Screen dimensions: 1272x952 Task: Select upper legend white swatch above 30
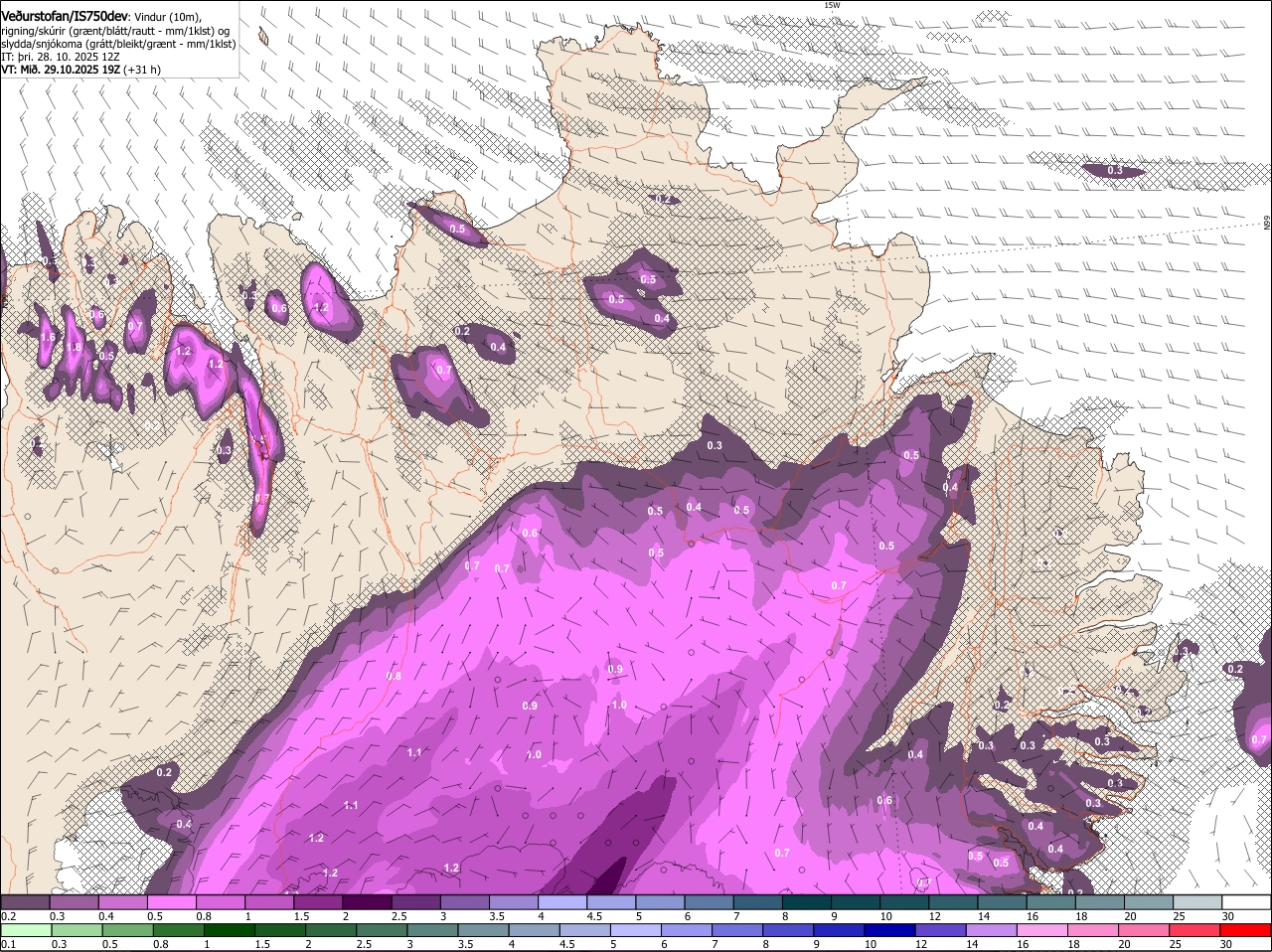pos(1245,902)
